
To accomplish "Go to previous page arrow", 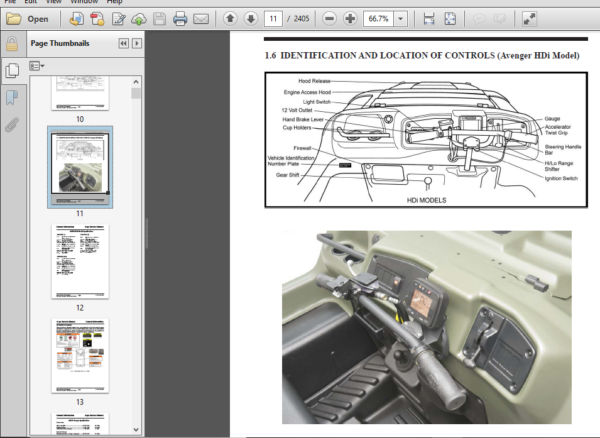I will tap(230, 18).
